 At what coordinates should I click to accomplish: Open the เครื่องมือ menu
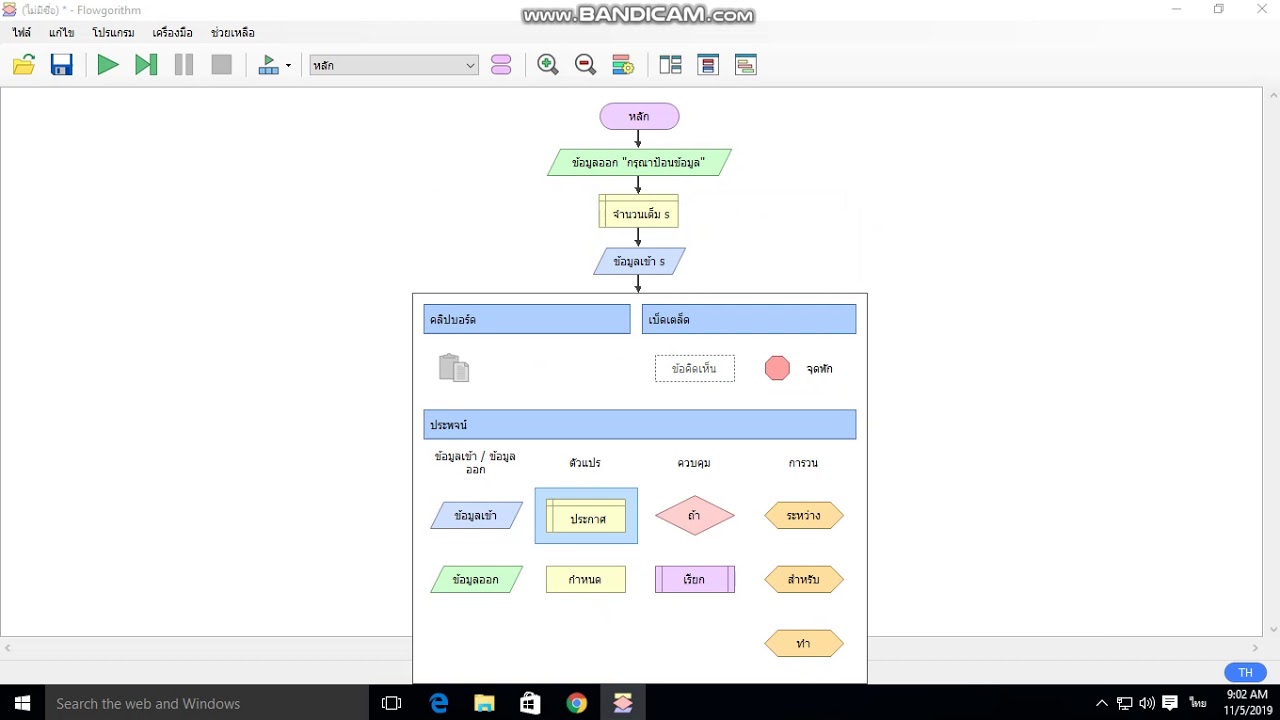tap(172, 33)
